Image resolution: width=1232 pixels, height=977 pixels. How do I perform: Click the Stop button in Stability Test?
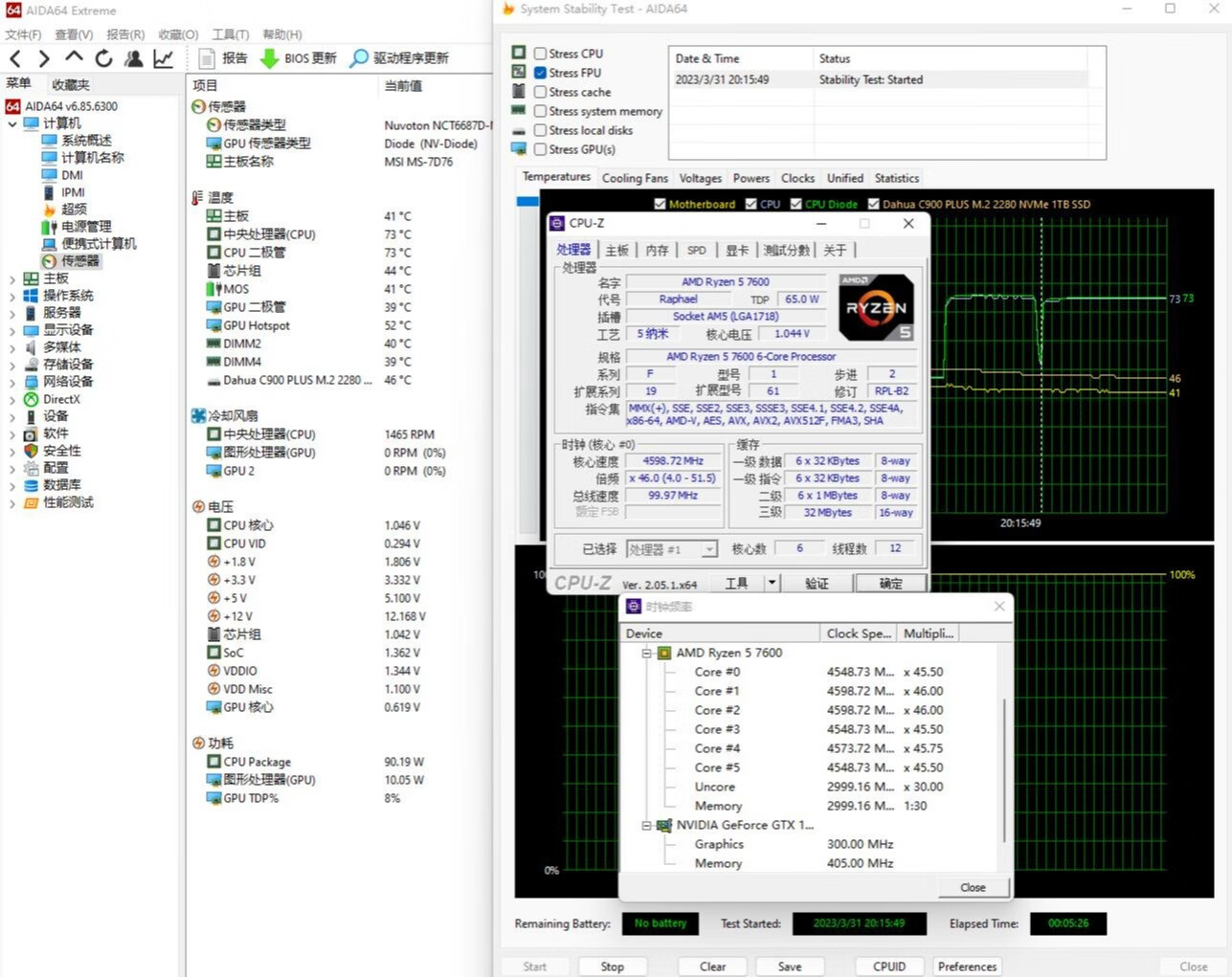coord(612,966)
